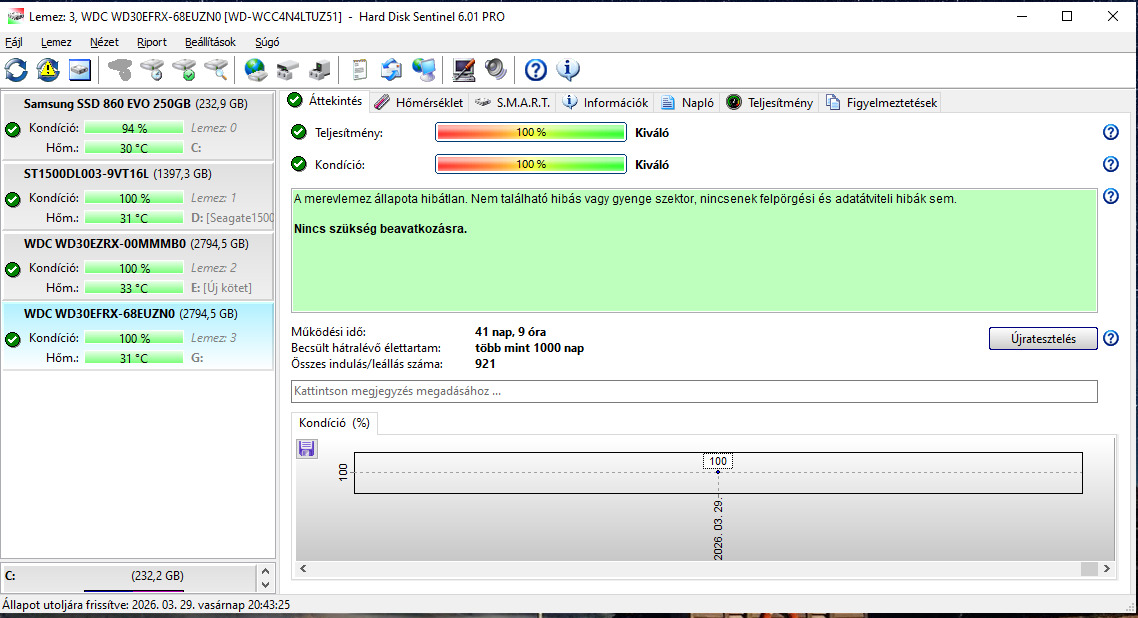Click the disk with clock test icon
The image size is (1138, 618).
coord(152,70)
